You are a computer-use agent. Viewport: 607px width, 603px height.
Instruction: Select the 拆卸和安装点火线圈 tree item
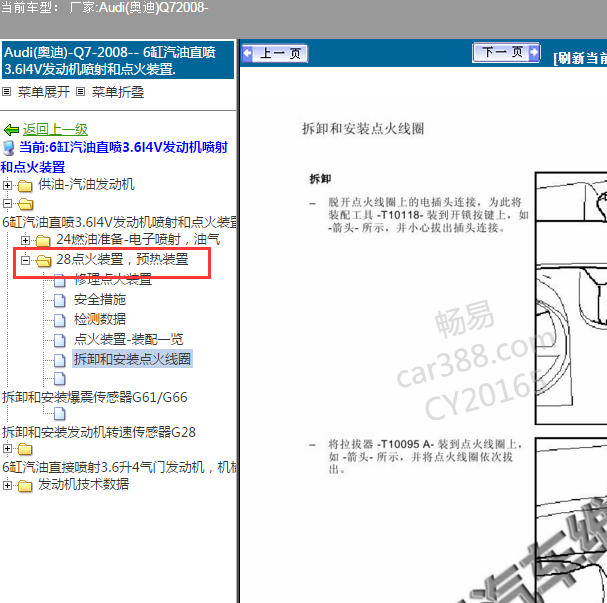(x=132, y=359)
